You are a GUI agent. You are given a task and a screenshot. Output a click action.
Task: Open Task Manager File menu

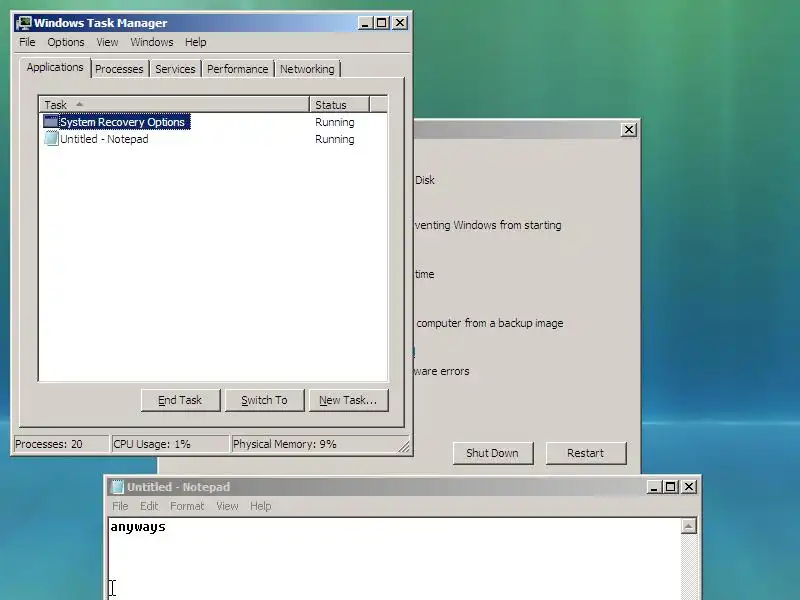27,42
